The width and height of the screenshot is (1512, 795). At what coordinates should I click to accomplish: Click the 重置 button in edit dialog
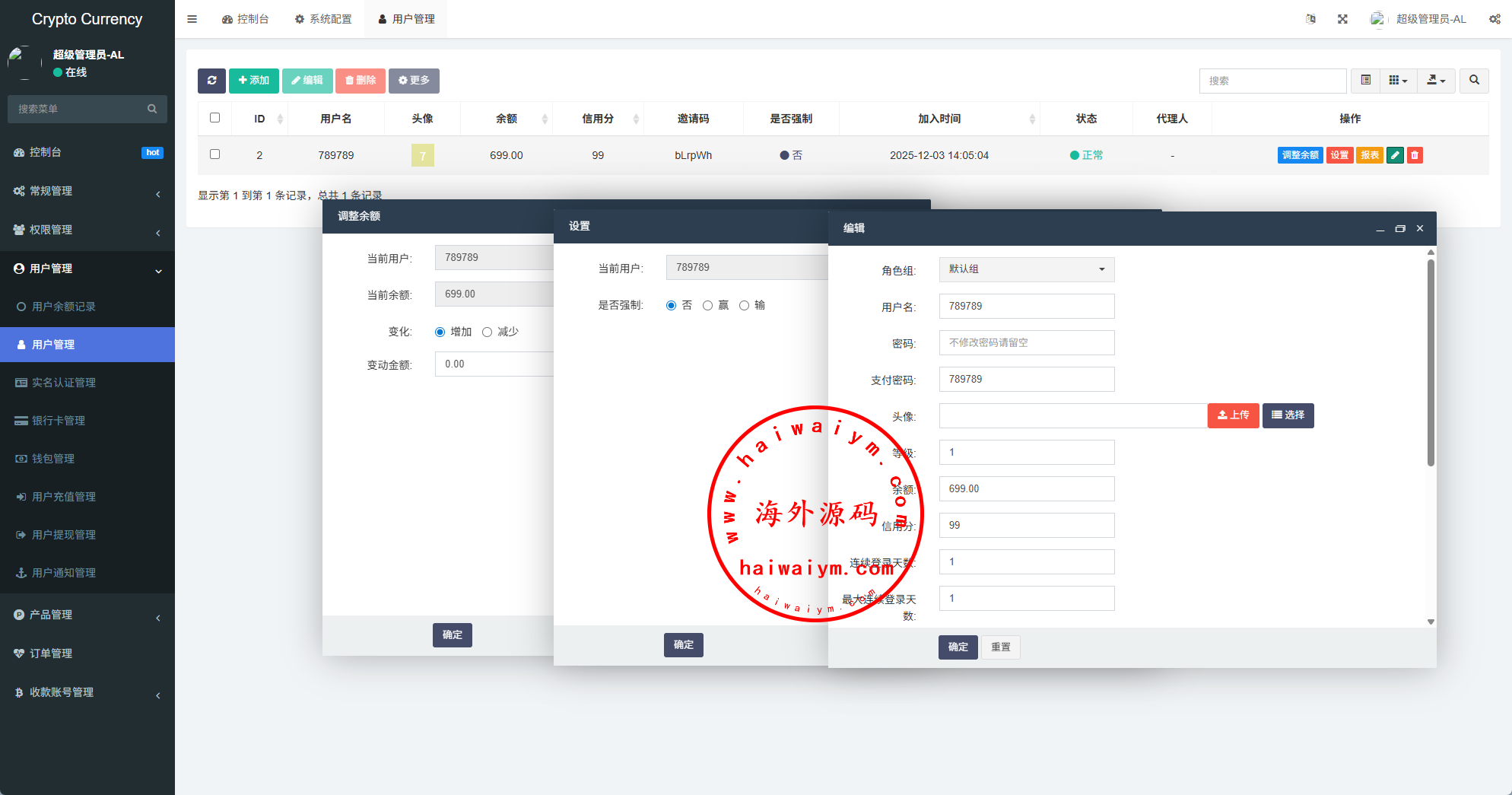point(1000,647)
